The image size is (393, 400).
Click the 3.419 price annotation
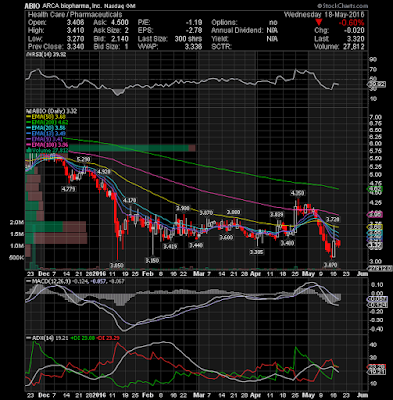tap(170, 246)
